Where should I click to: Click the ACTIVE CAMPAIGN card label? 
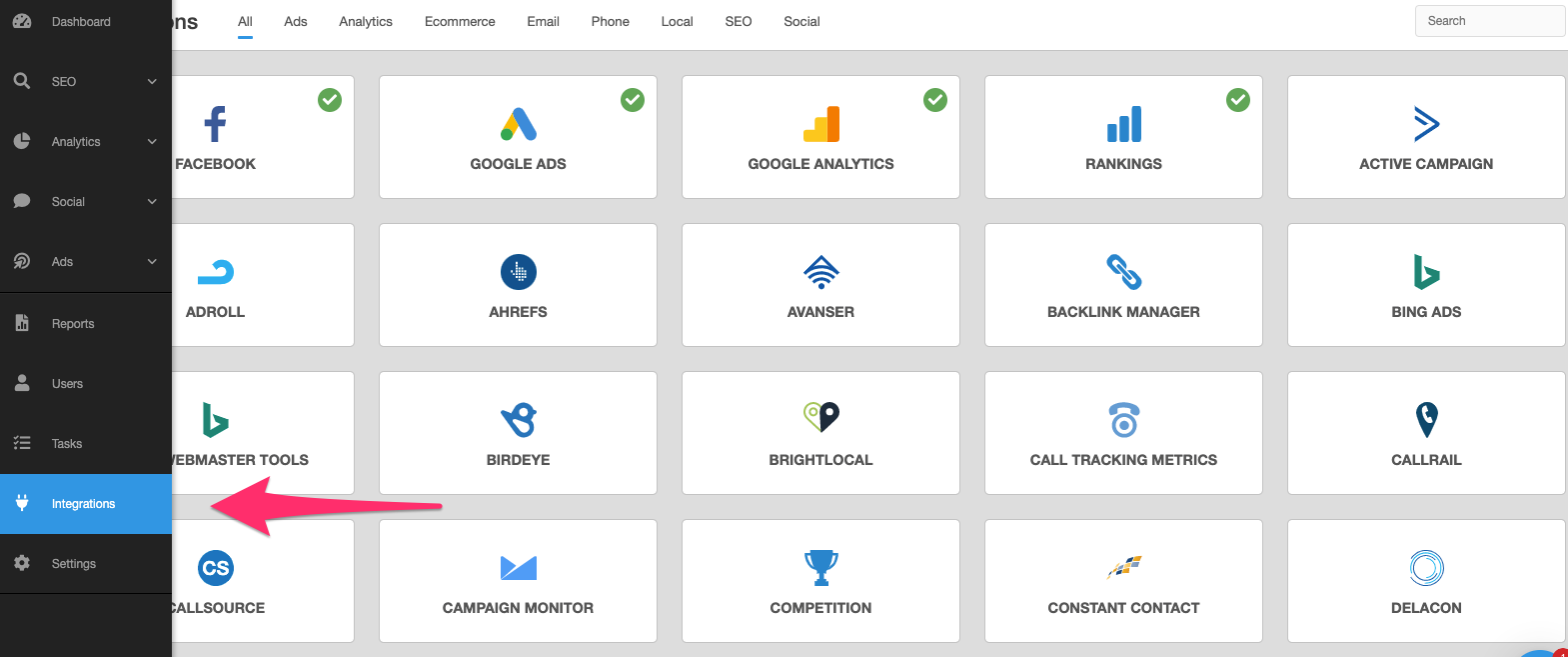[x=1426, y=164]
